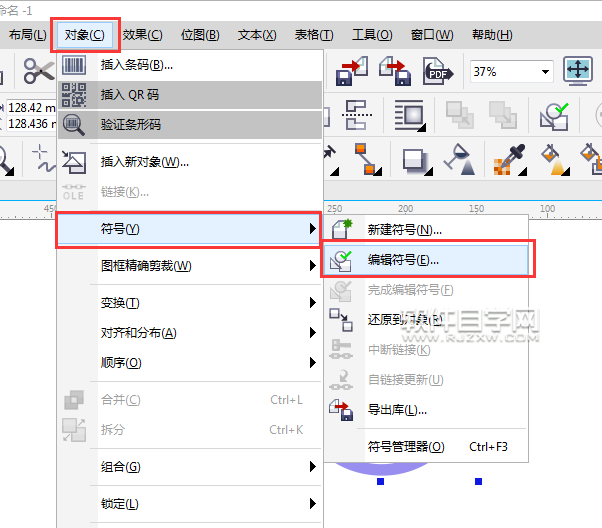Open the 效果(C) menu

click(x=142, y=35)
